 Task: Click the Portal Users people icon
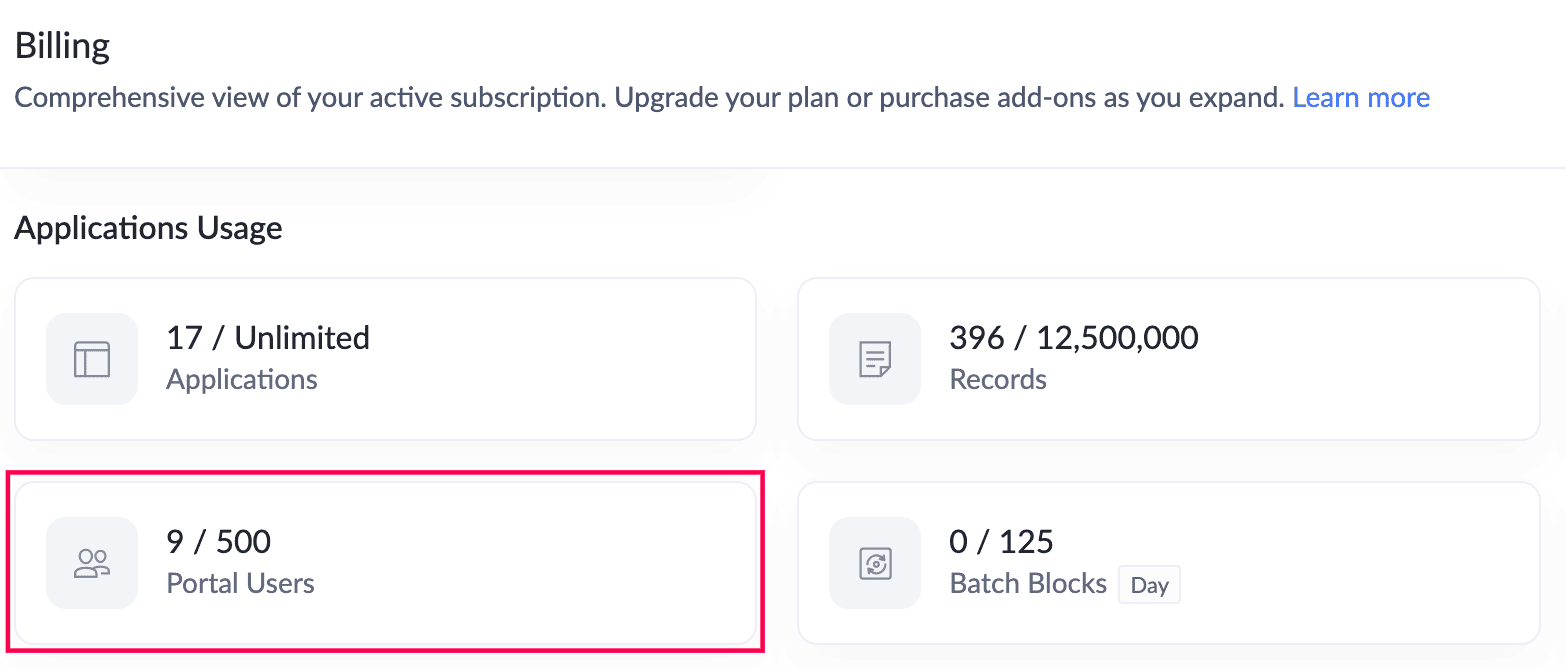tap(92, 563)
